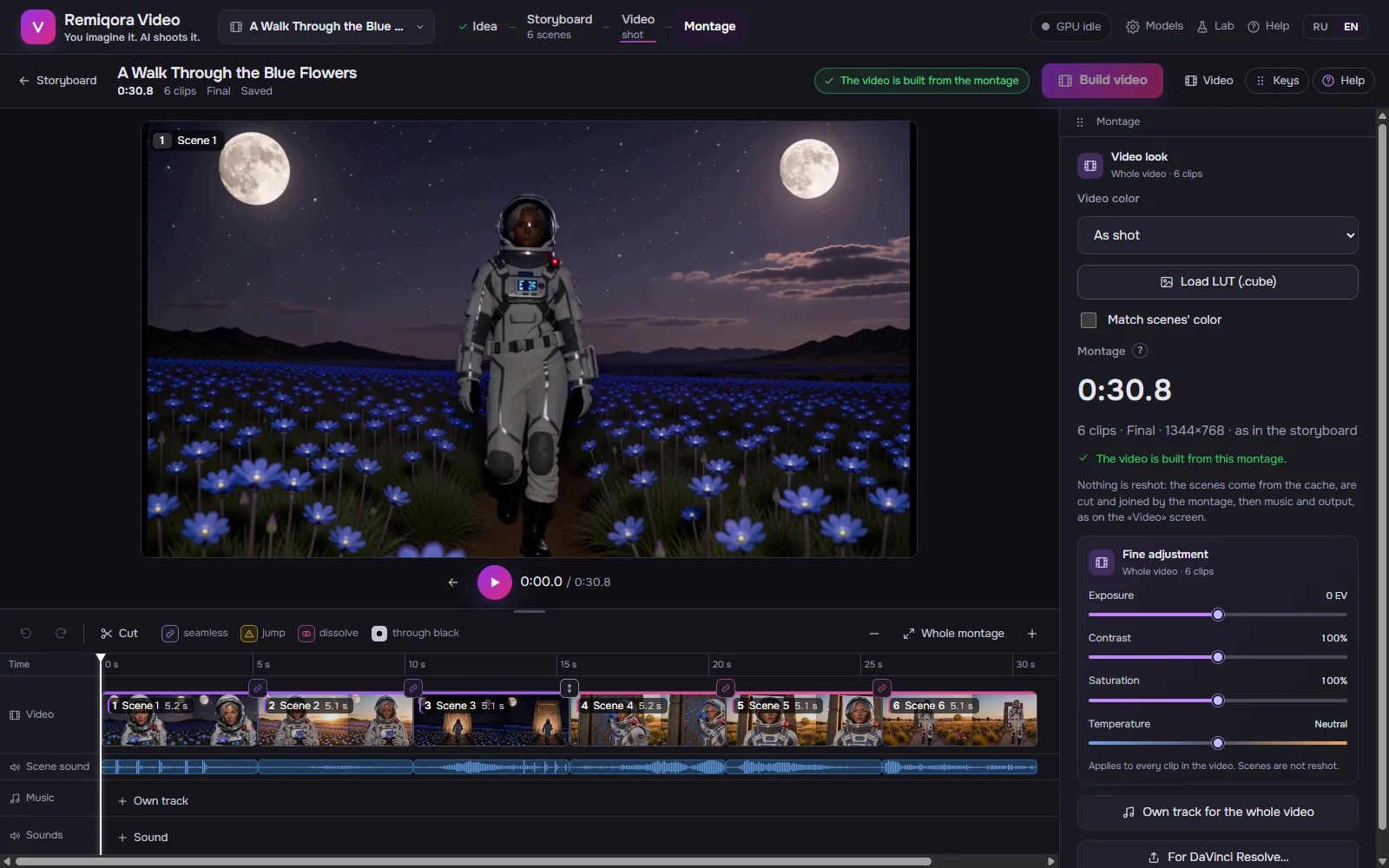Select the Cut scissors tool

tap(119, 634)
